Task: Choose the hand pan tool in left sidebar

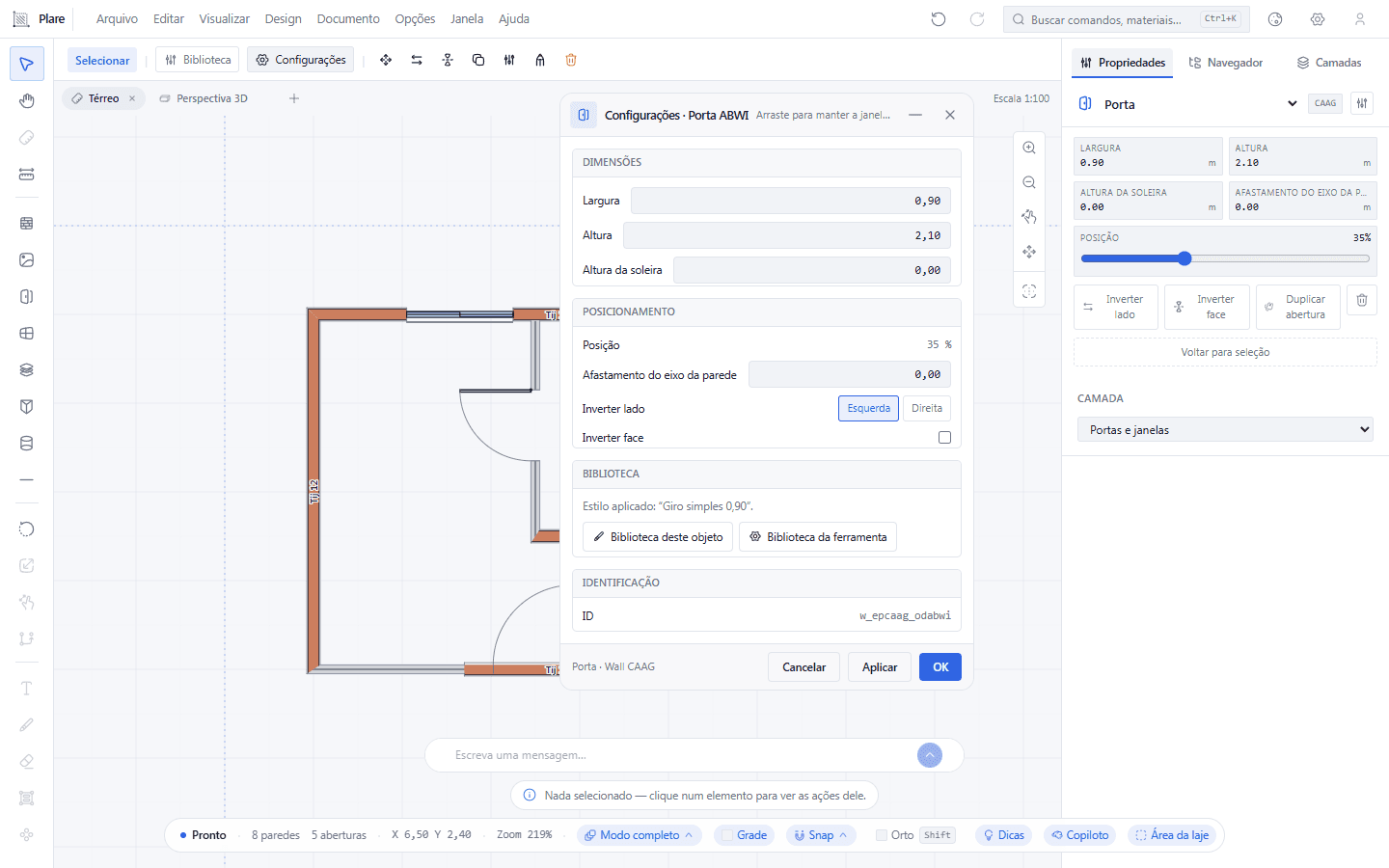Action: pyautogui.click(x=27, y=101)
